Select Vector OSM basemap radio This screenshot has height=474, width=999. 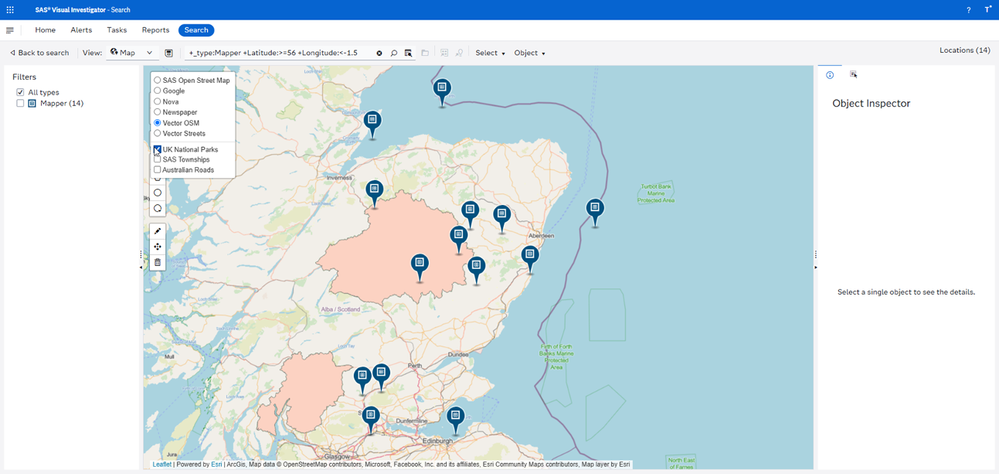tap(157, 122)
